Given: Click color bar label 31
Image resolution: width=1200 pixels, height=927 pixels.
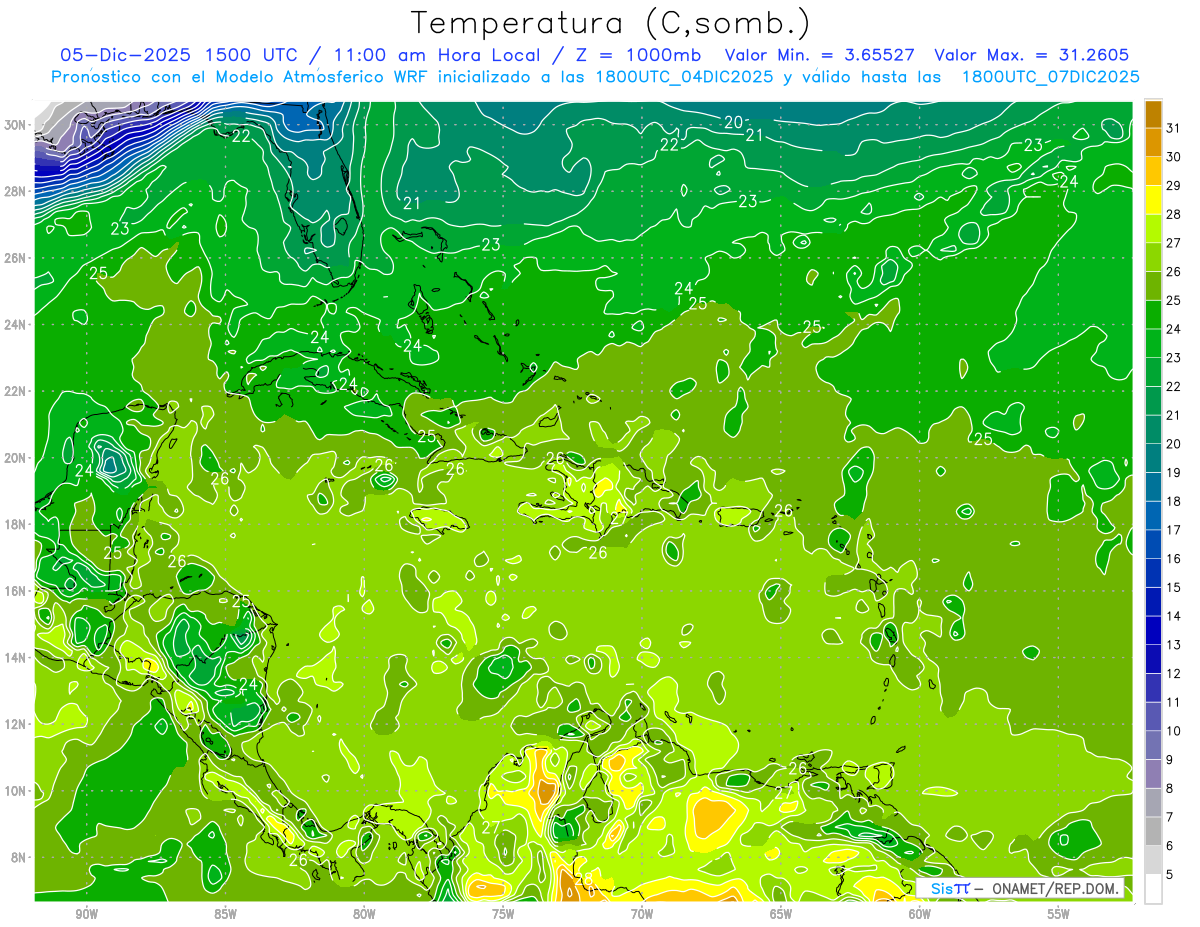Looking at the screenshot, I should click(x=1174, y=128).
